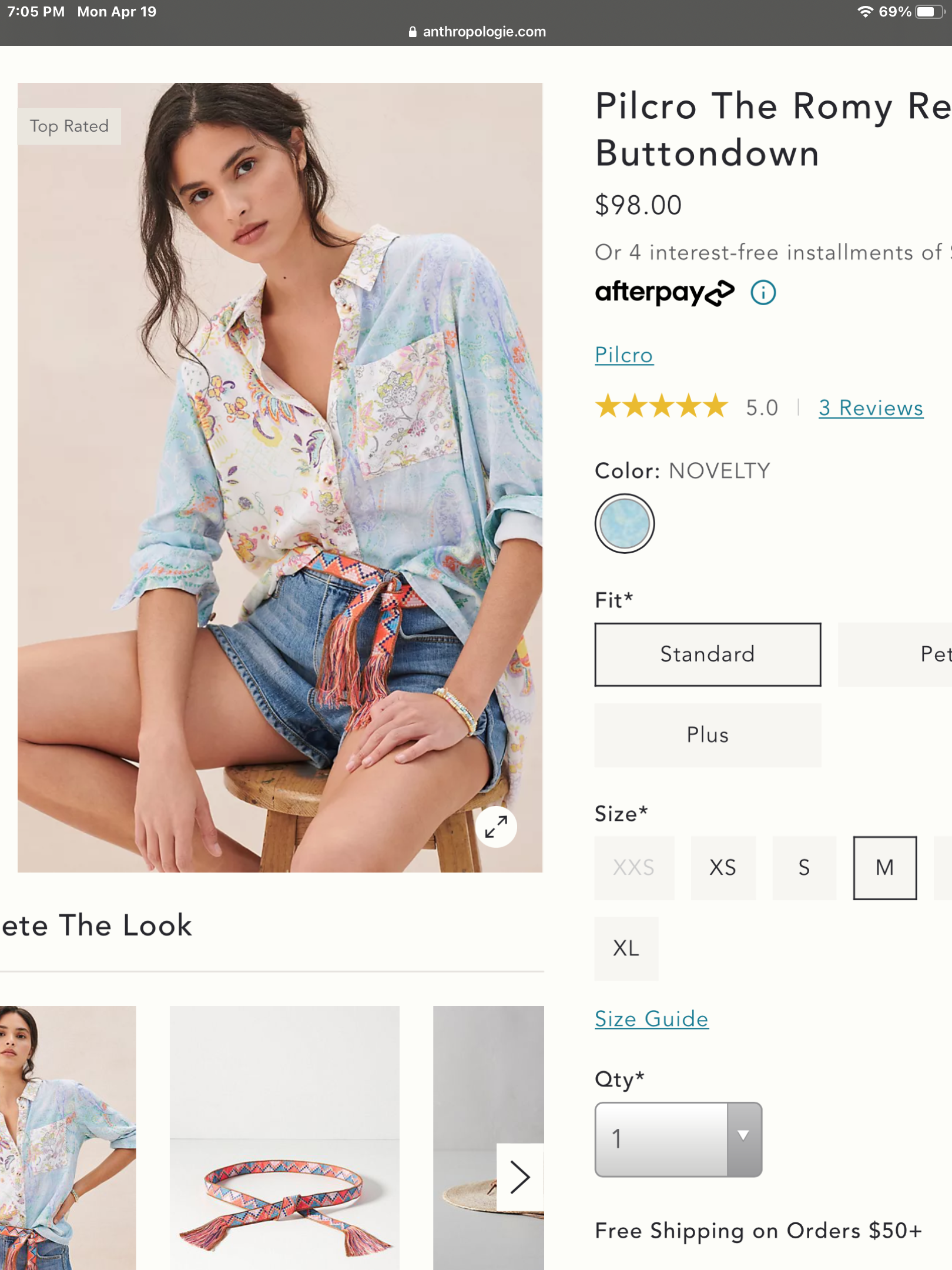
Task: Choose size S
Action: pyautogui.click(x=804, y=868)
